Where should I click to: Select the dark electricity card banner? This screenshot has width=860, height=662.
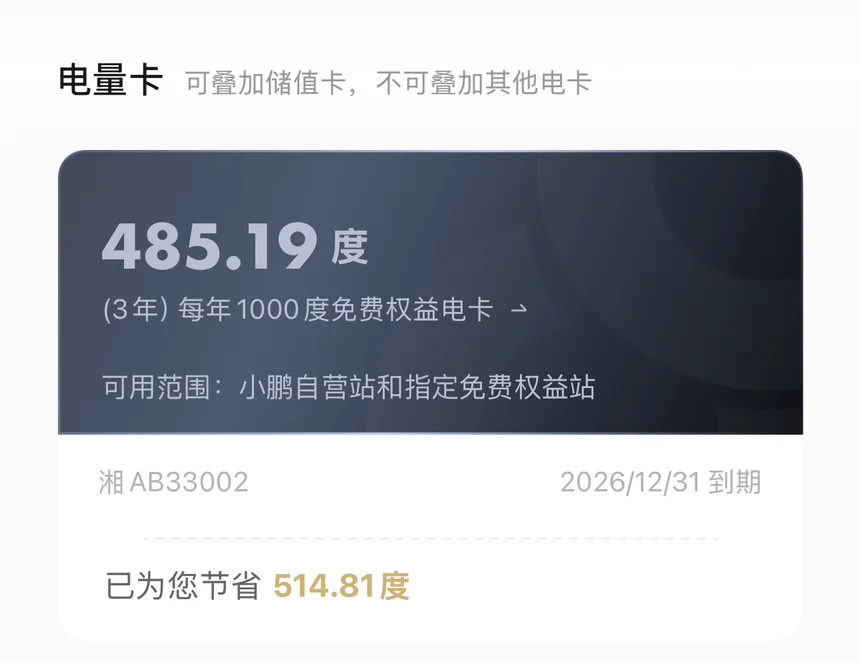click(x=431, y=292)
